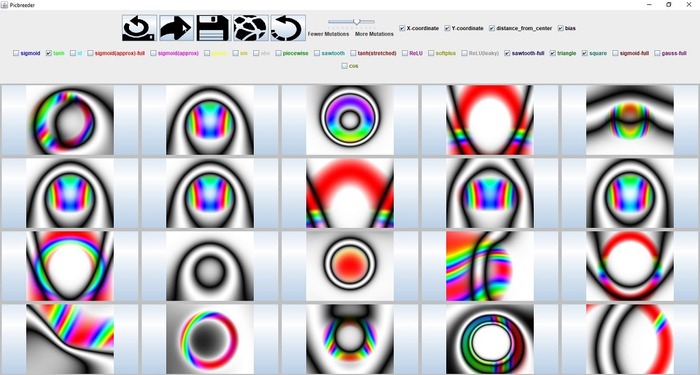Click the mutation rate slider handle
Image resolution: width=700 pixels, height=375 pixels.
tap(356, 21)
